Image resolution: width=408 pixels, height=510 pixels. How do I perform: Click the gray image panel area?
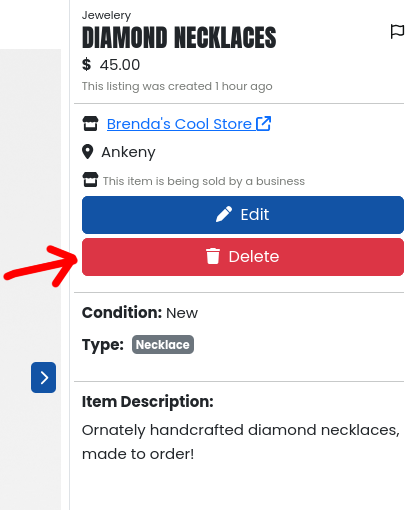pyautogui.click(x=30, y=200)
